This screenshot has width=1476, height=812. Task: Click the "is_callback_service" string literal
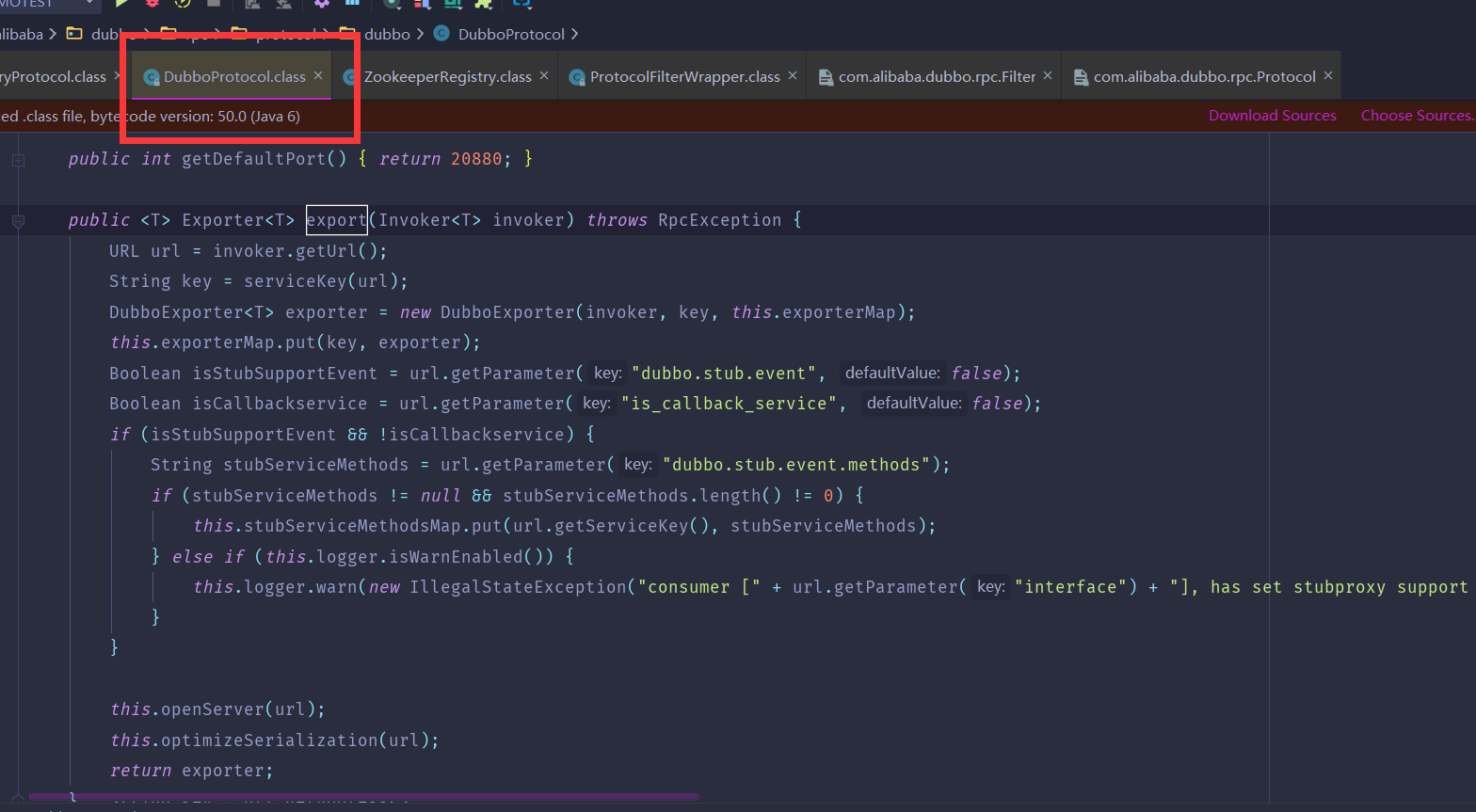click(x=730, y=404)
